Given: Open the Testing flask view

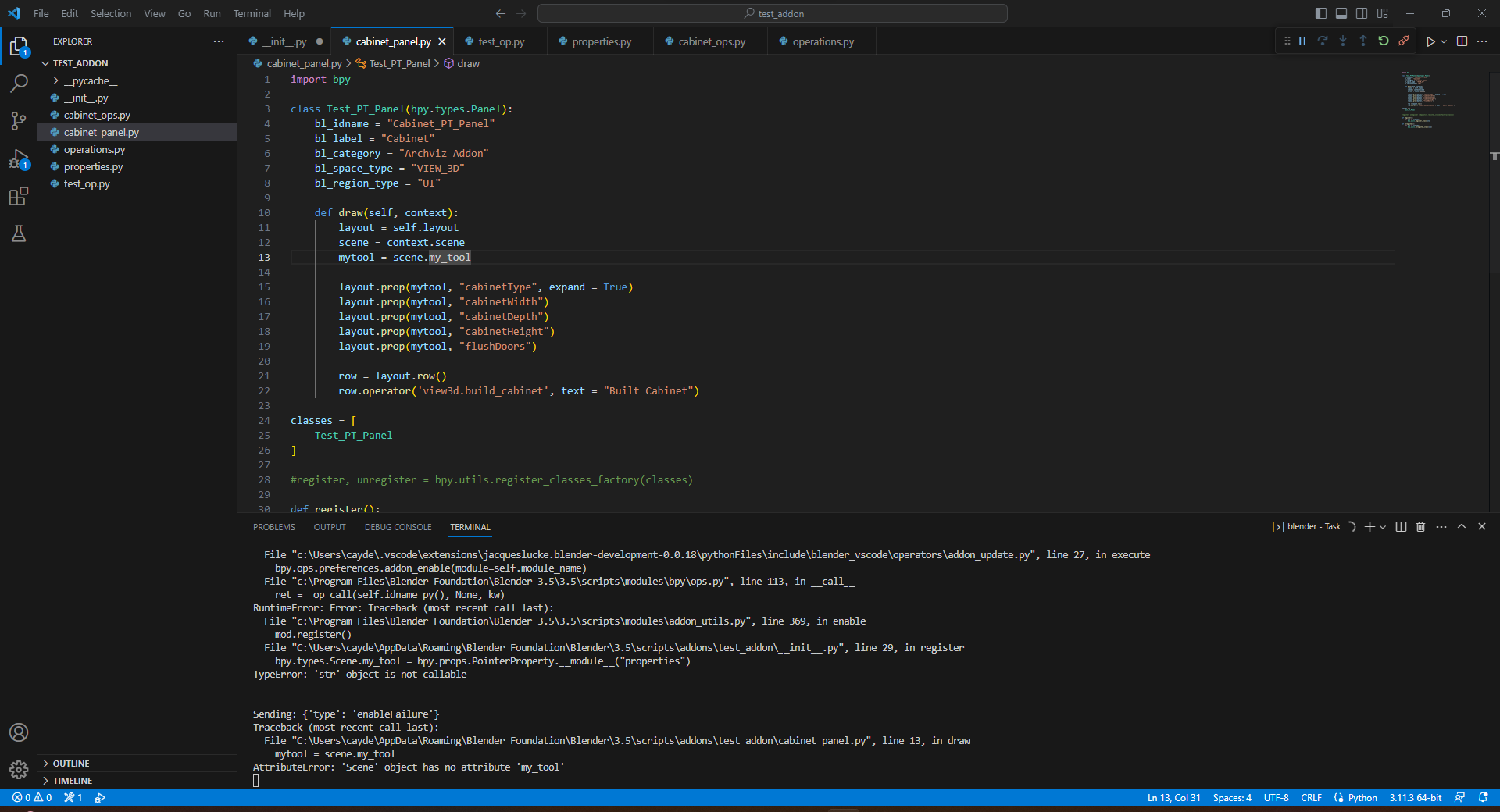Looking at the screenshot, I should [x=19, y=233].
